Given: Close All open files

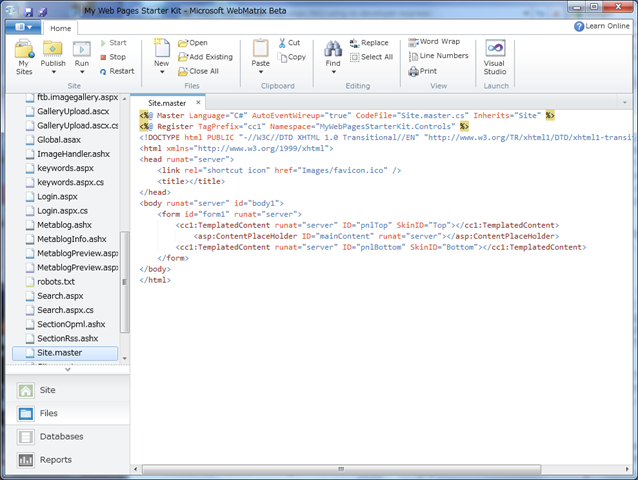Looking at the screenshot, I should [199, 71].
